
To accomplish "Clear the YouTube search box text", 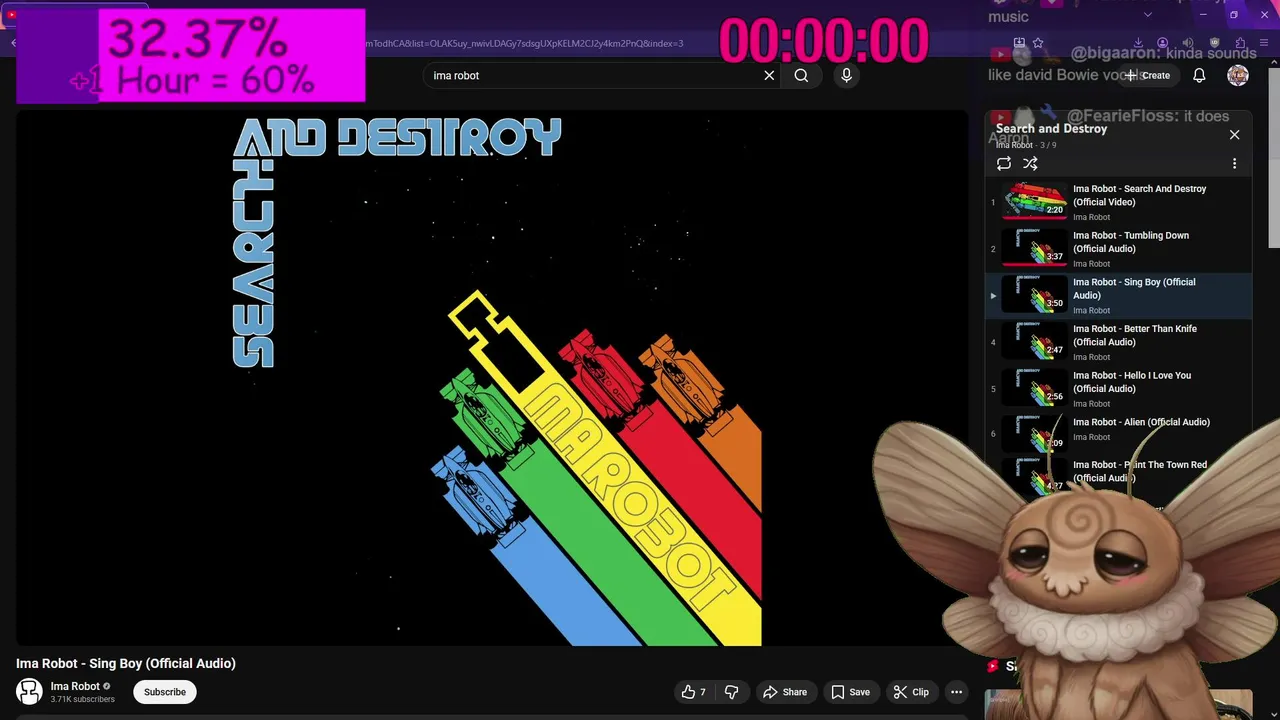I will click(x=769, y=75).
